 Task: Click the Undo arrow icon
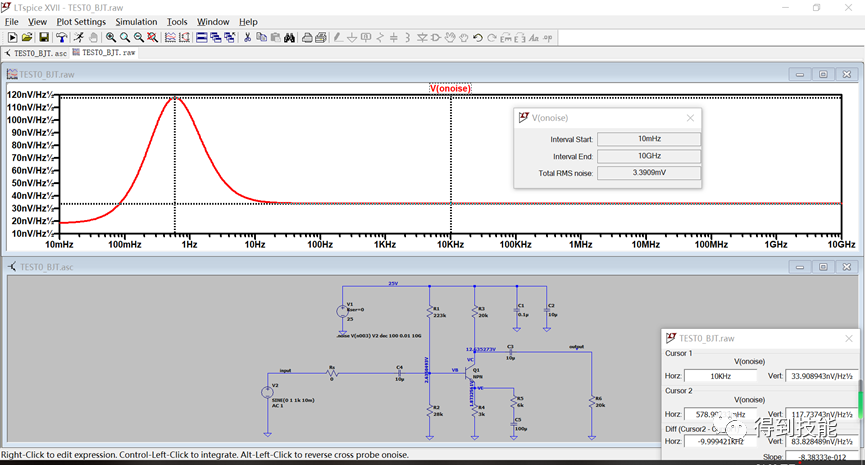(x=478, y=38)
